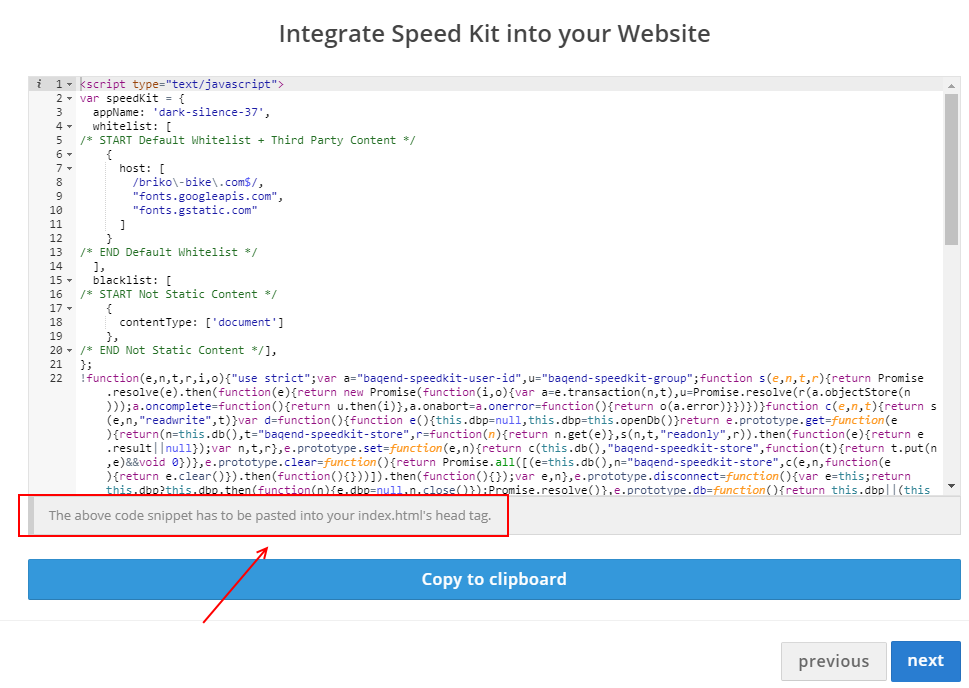
Task: Click the code editor scrollbar up arrow
Action: [x=951, y=85]
